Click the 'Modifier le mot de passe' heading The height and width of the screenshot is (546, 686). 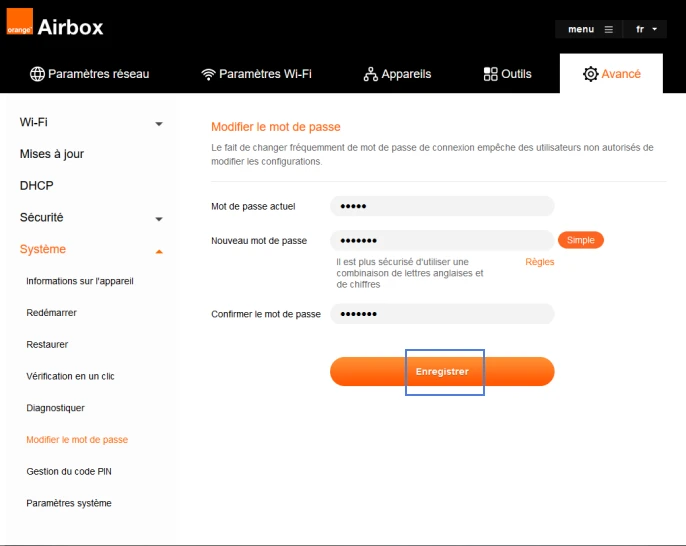click(x=276, y=127)
